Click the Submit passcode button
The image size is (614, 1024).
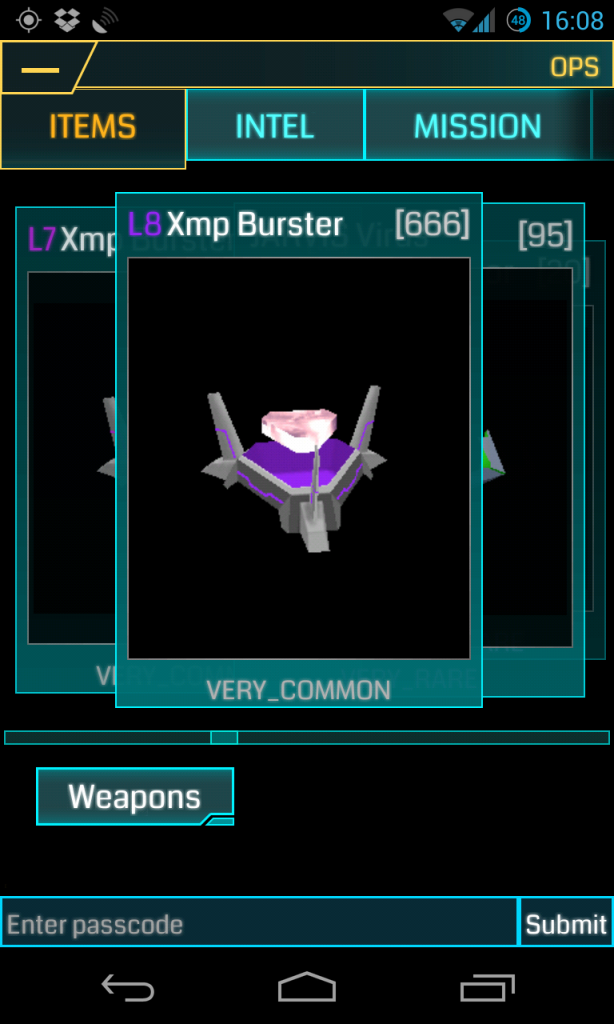click(x=566, y=923)
